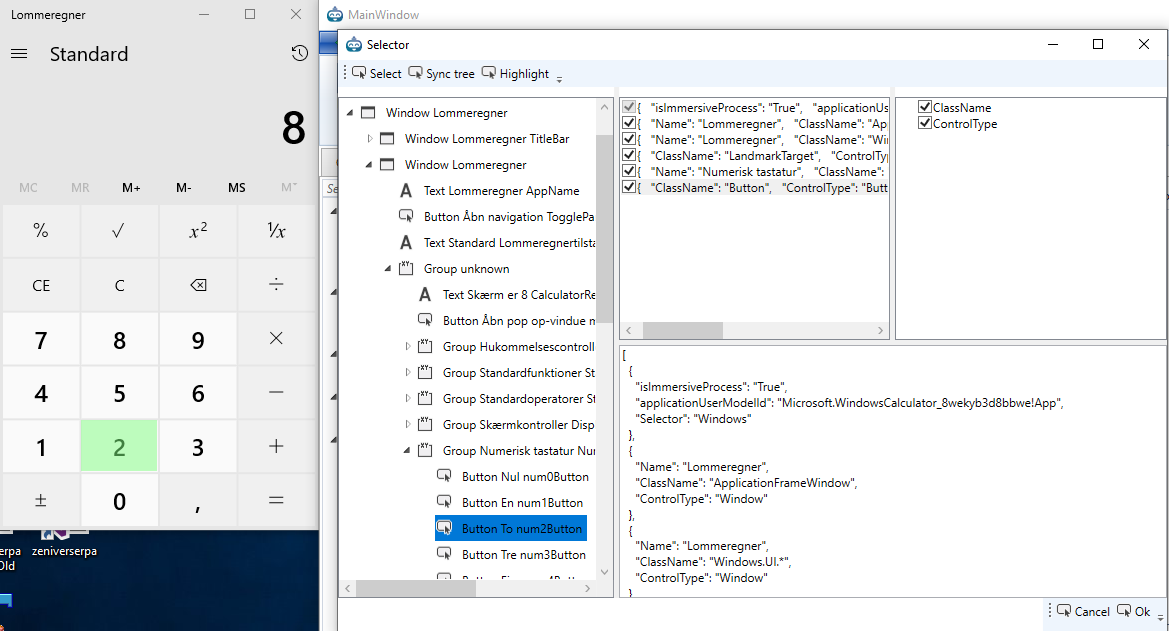Image resolution: width=1169 pixels, height=631 pixels.
Task: Collapse Group Numerisk tastatur tree node
Action: (x=407, y=451)
